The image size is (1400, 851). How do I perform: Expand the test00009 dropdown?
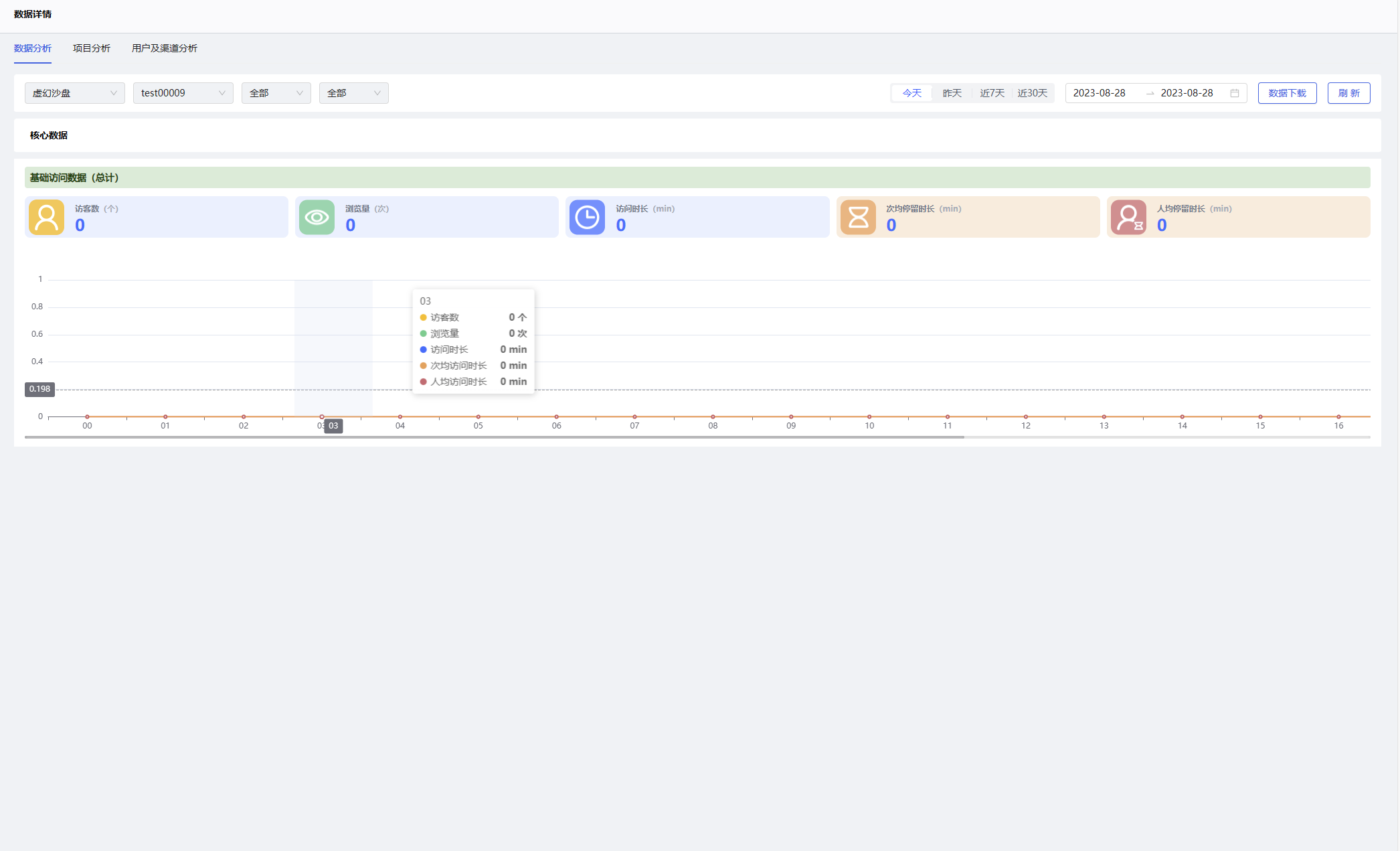coord(183,93)
